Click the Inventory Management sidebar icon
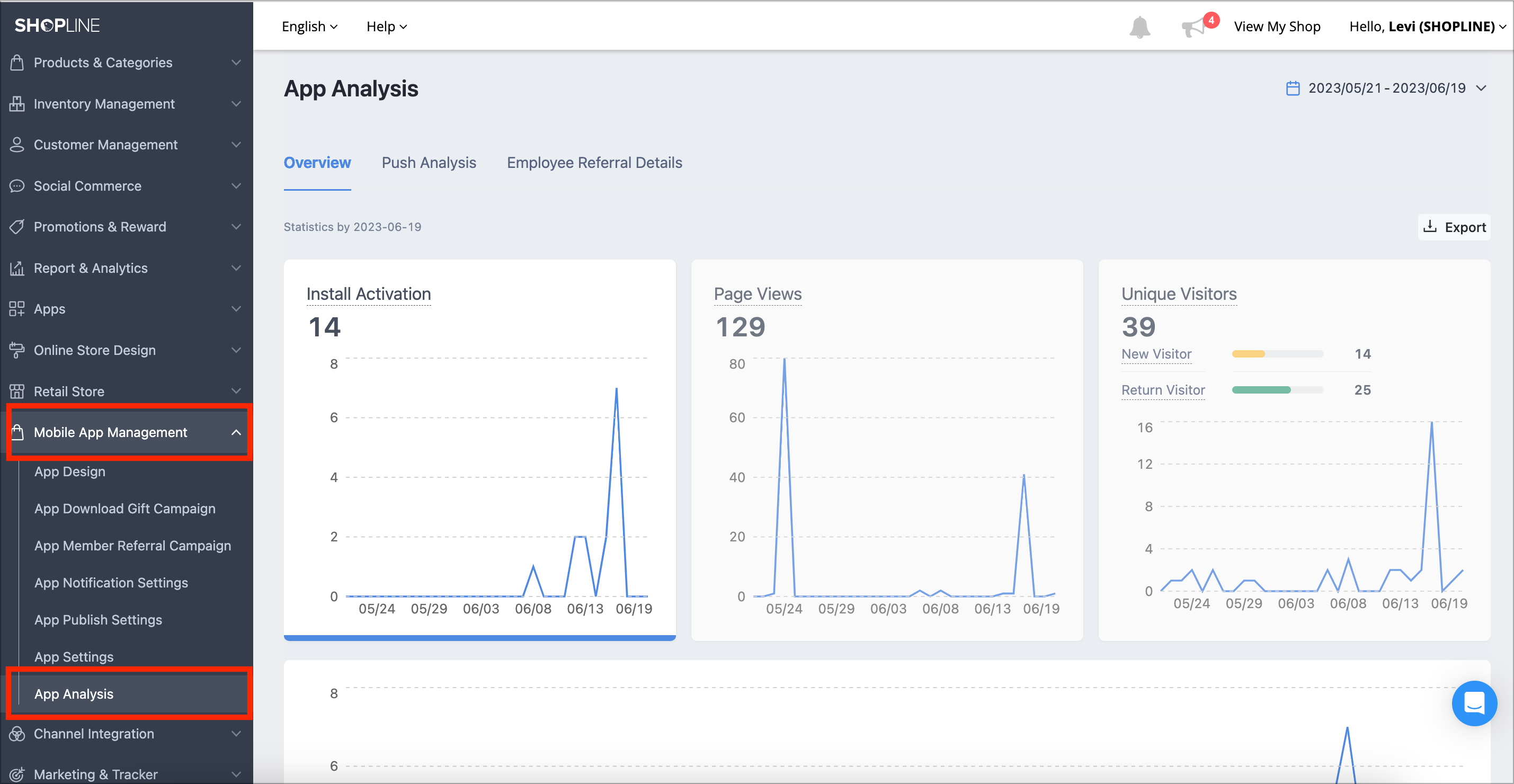The image size is (1514, 784). coord(17,103)
